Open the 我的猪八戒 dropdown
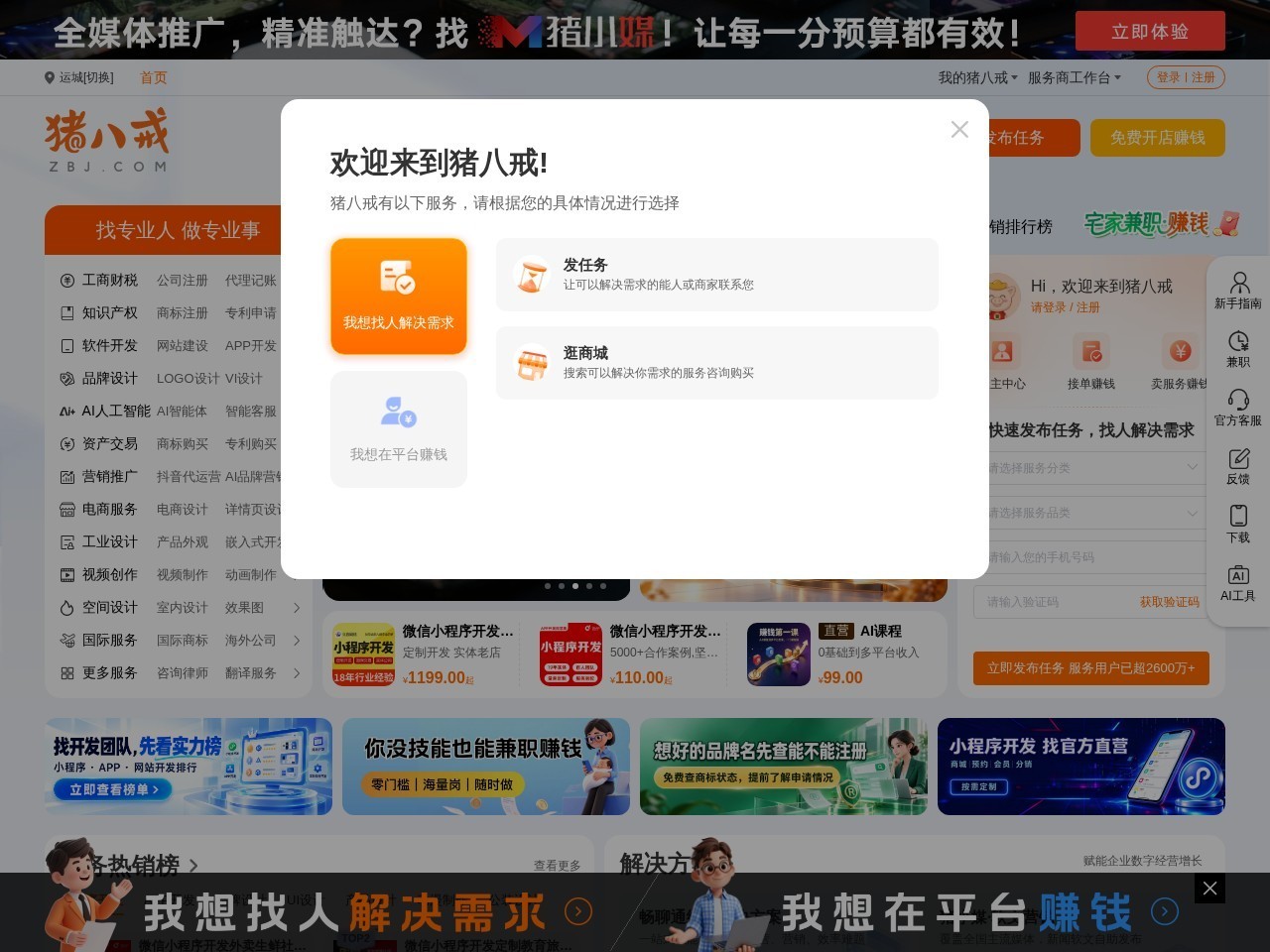This screenshot has width=1270, height=952. [x=978, y=77]
